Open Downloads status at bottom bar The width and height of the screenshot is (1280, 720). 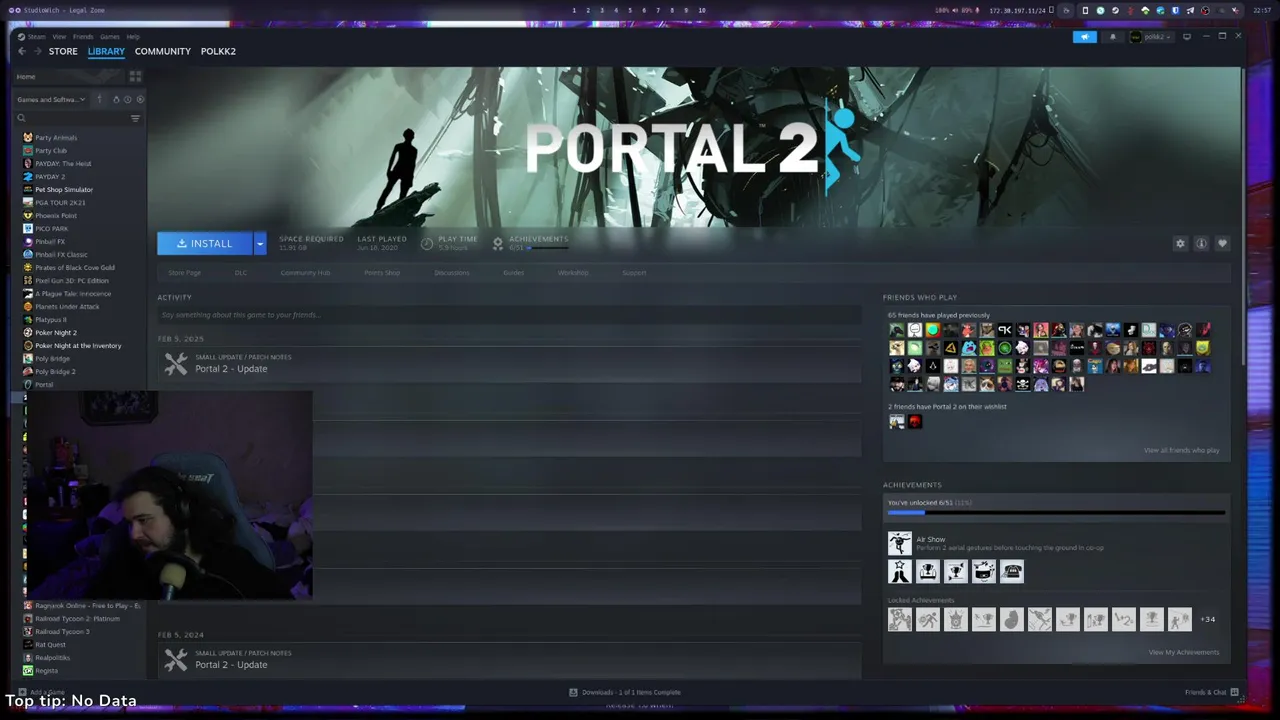coord(625,692)
